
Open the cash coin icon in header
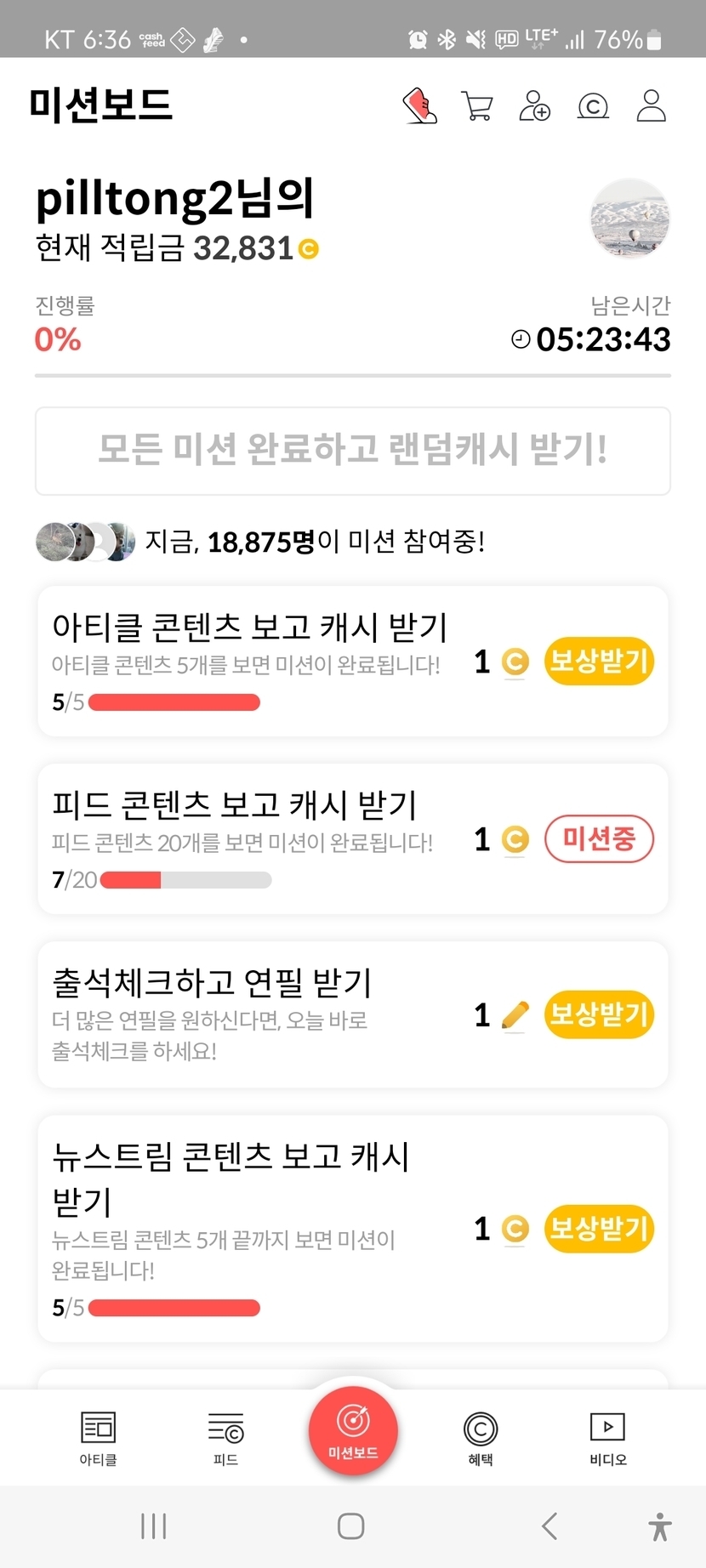tap(593, 106)
